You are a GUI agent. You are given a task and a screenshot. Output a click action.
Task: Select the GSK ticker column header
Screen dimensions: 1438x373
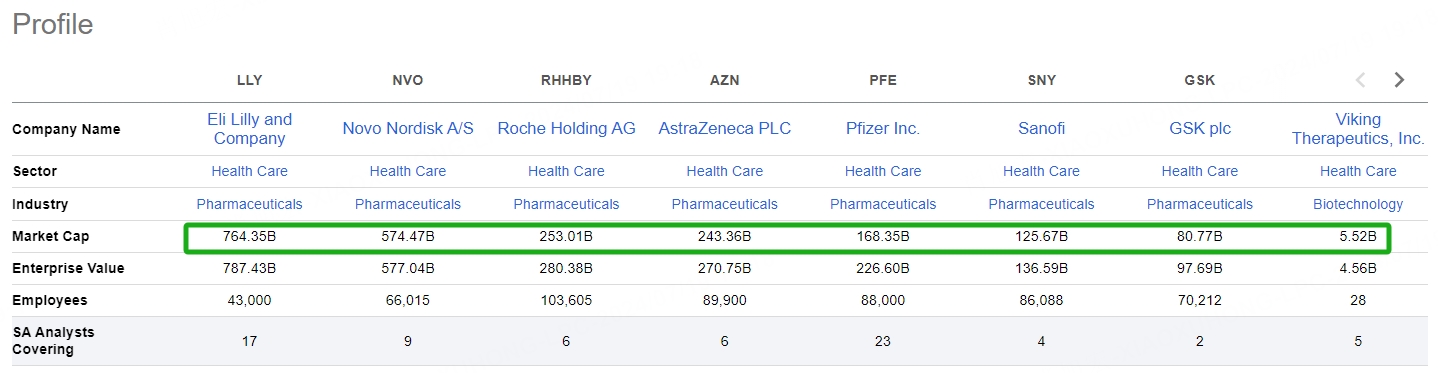coord(1200,80)
